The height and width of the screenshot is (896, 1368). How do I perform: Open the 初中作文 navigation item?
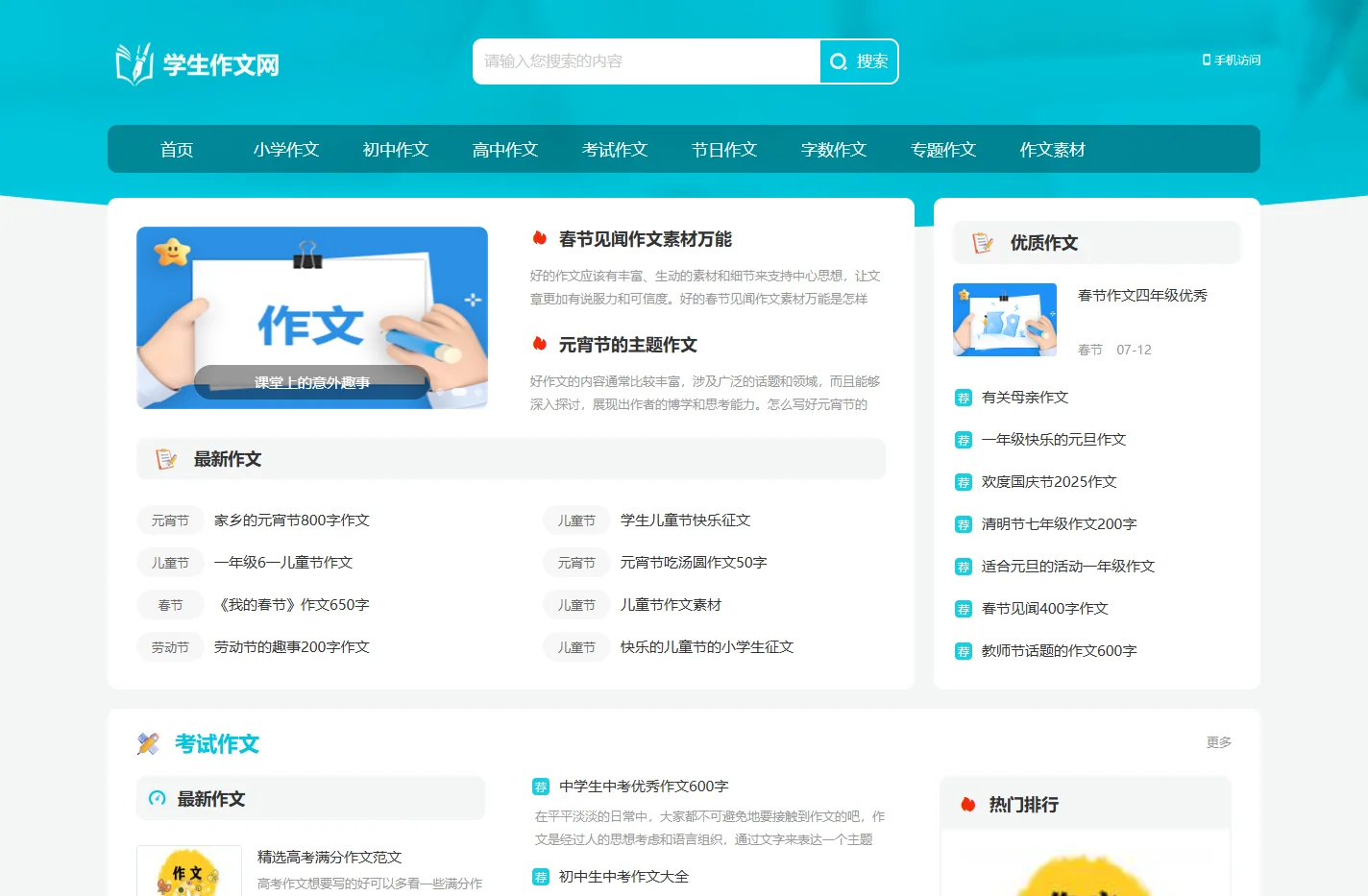[x=396, y=150]
